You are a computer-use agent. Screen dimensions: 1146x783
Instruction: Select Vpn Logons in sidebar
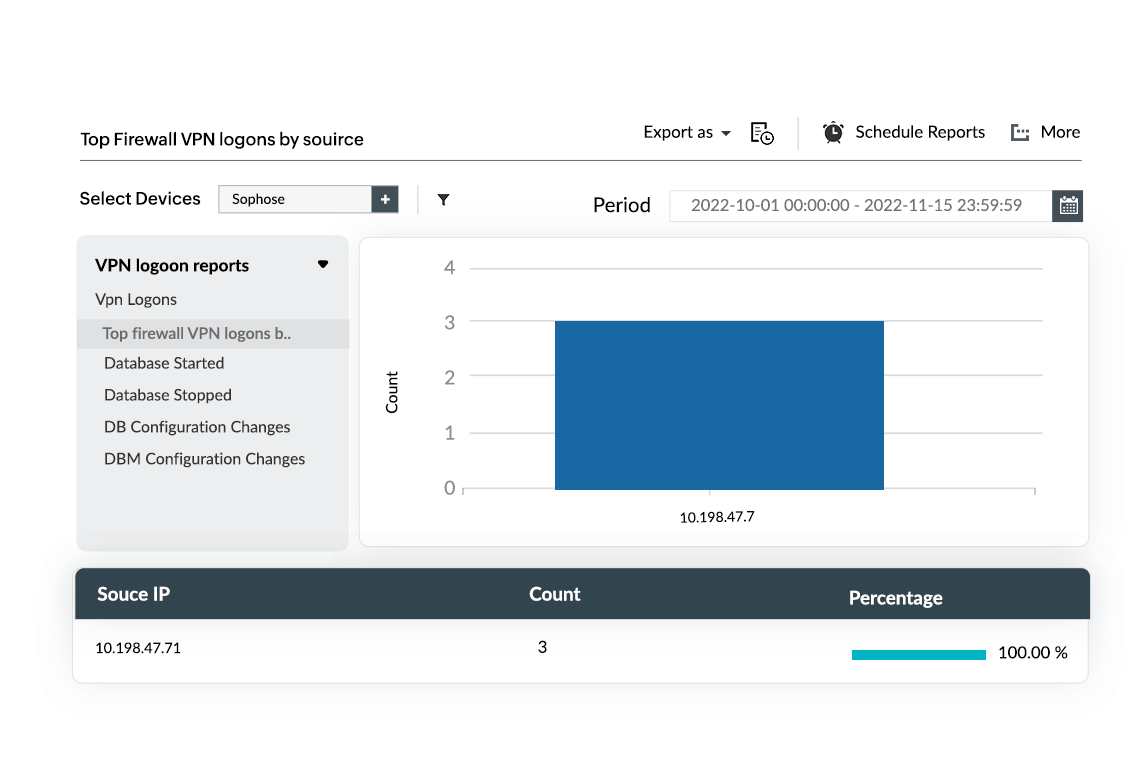click(136, 299)
